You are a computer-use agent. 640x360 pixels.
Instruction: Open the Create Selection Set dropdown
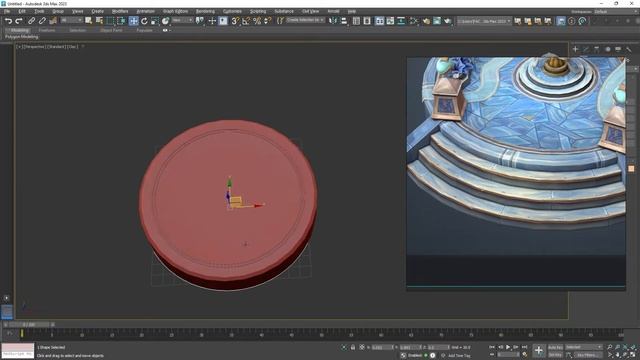click(305, 20)
